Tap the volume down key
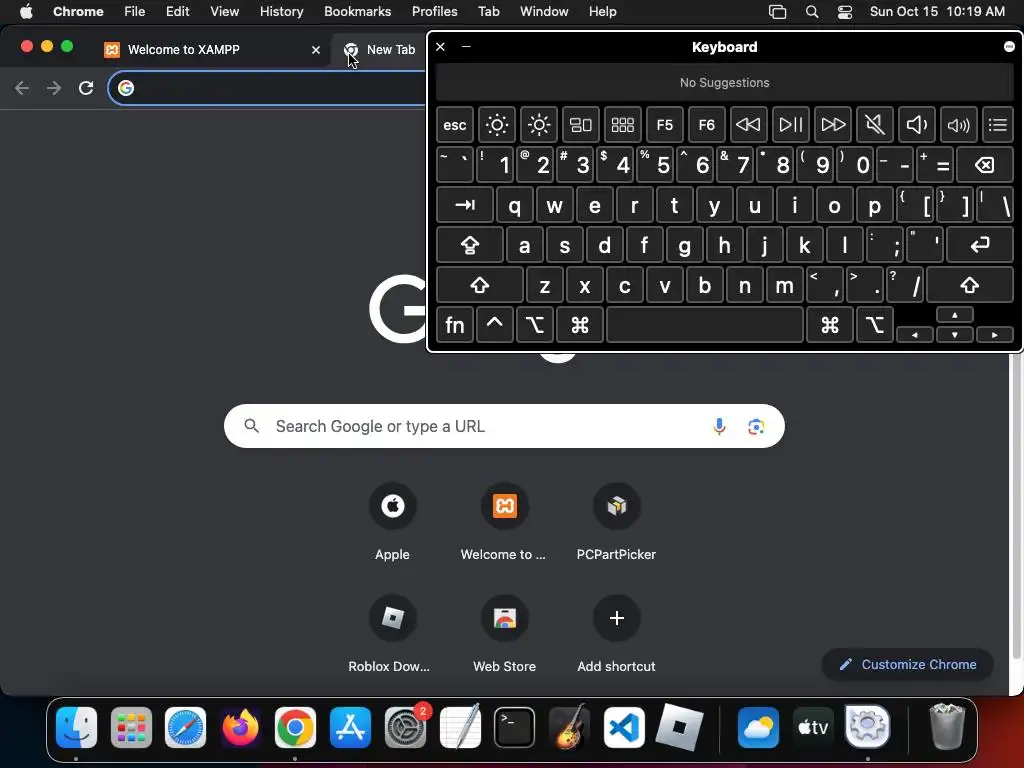The image size is (1024, 768). coord(916,125)
